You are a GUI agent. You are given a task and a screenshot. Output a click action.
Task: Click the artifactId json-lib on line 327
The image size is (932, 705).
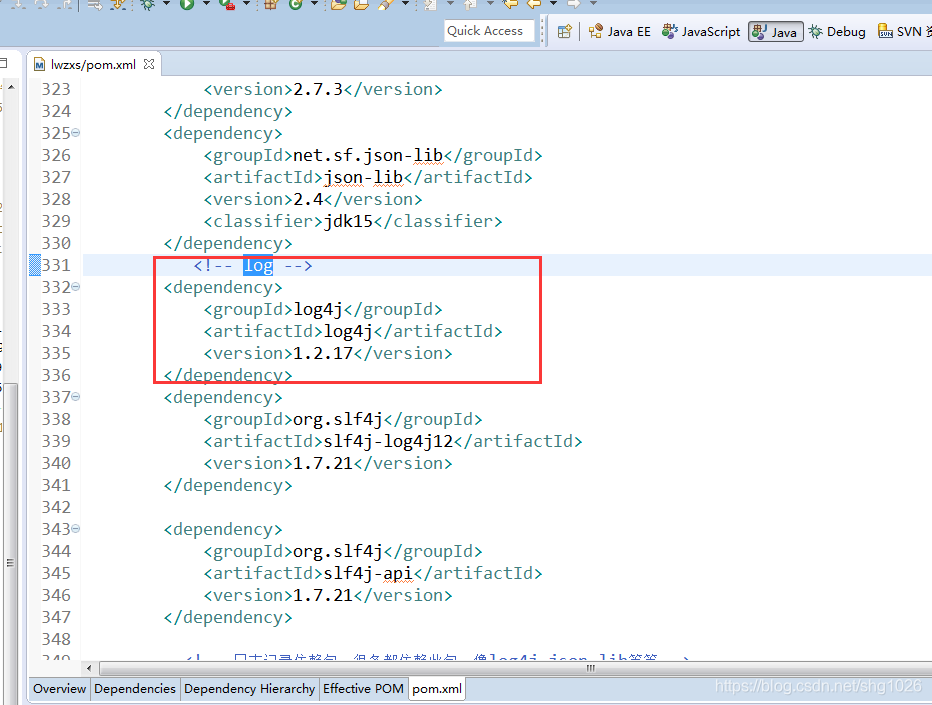coord(363,177)
